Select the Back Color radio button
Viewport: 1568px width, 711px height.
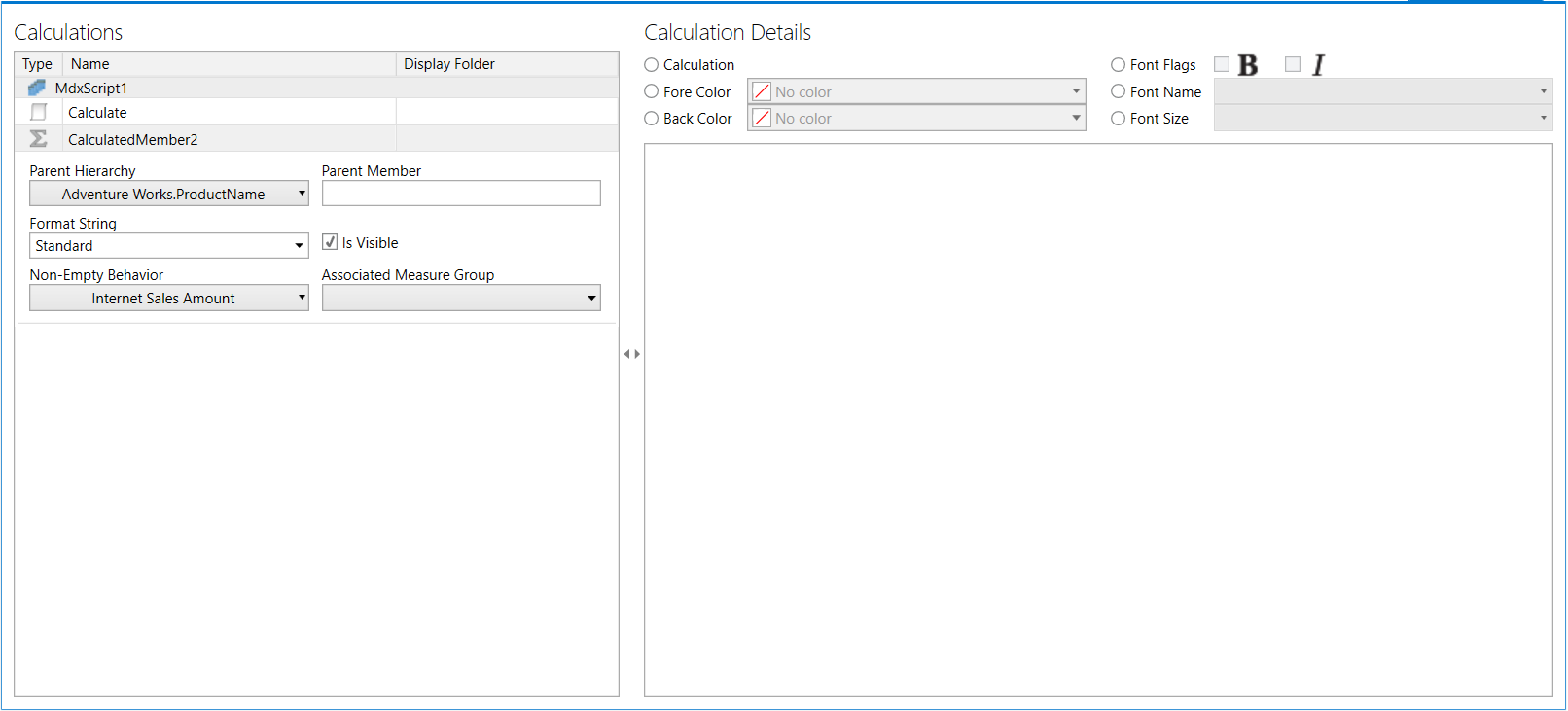[652, 119]
